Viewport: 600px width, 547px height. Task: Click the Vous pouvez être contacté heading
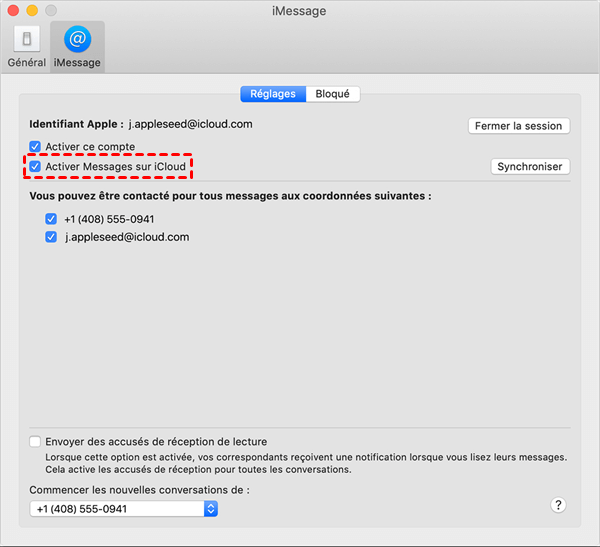point(230,196)
